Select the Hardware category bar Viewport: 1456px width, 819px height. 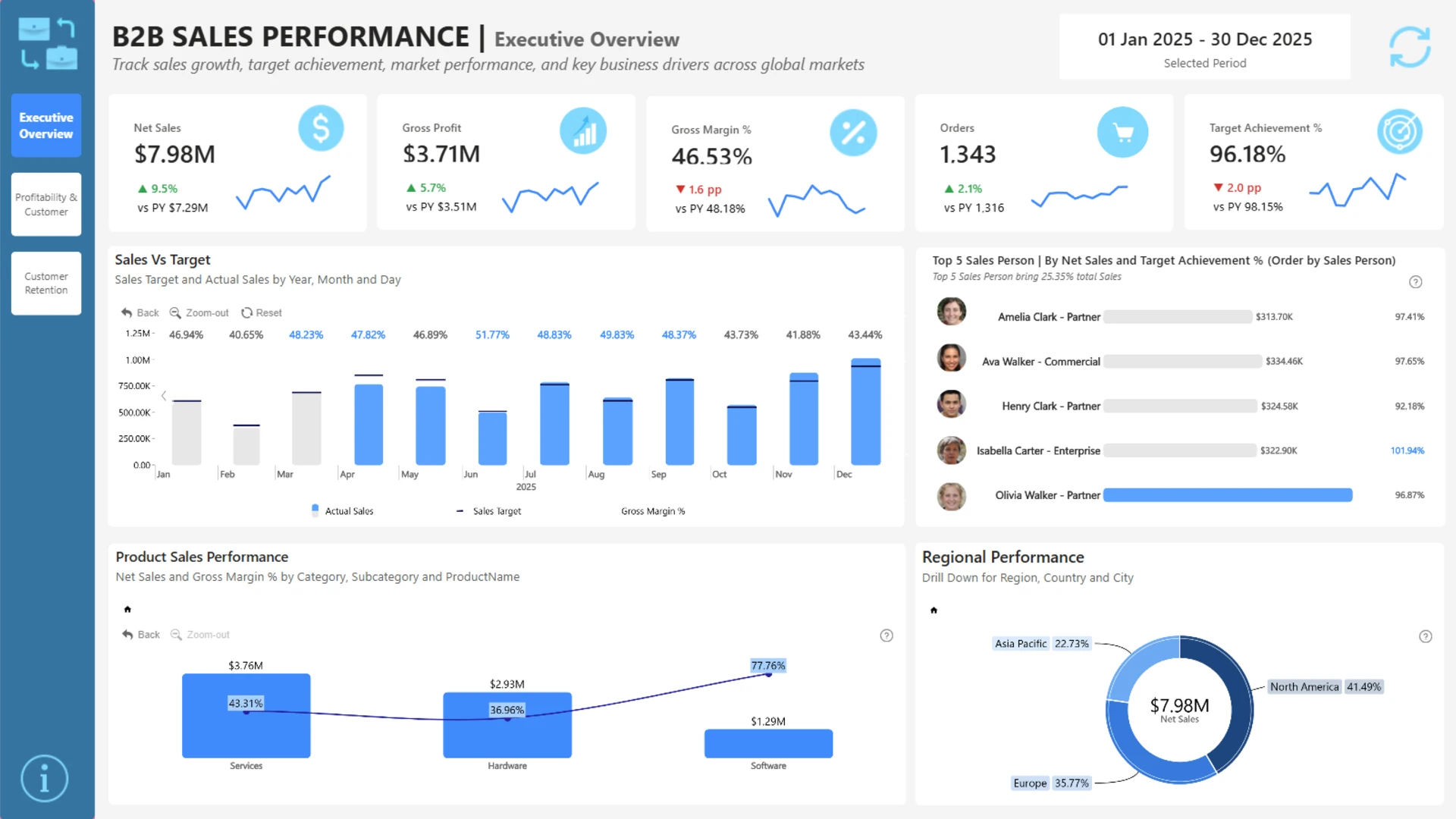[x=507, y=725]
